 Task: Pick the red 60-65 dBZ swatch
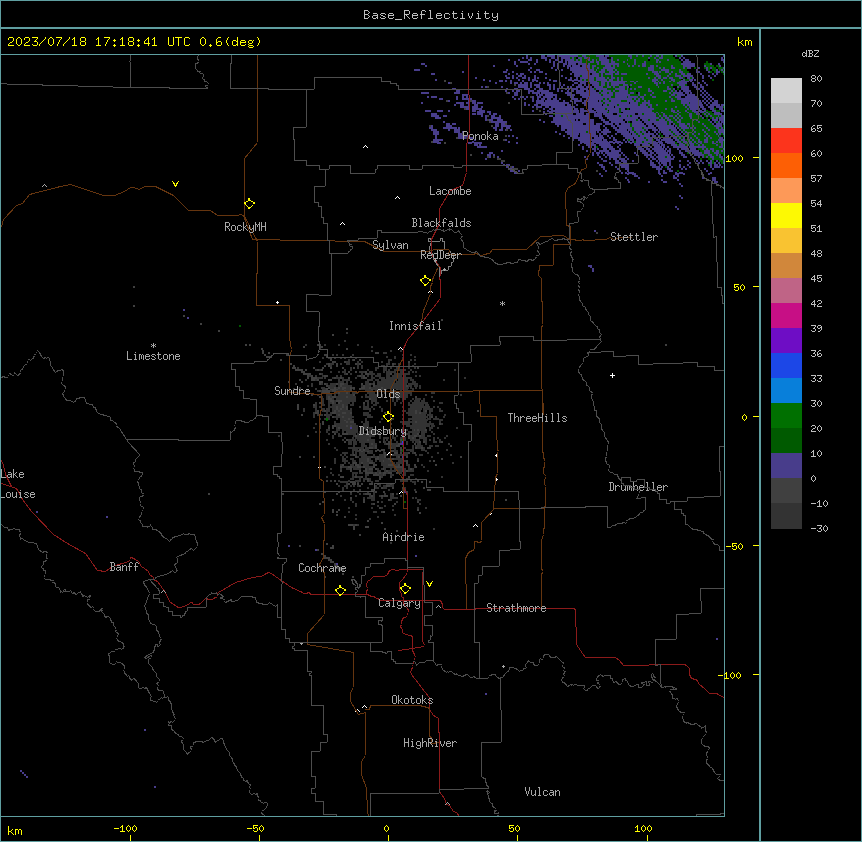pyautogui.click(x=786, y=141)
